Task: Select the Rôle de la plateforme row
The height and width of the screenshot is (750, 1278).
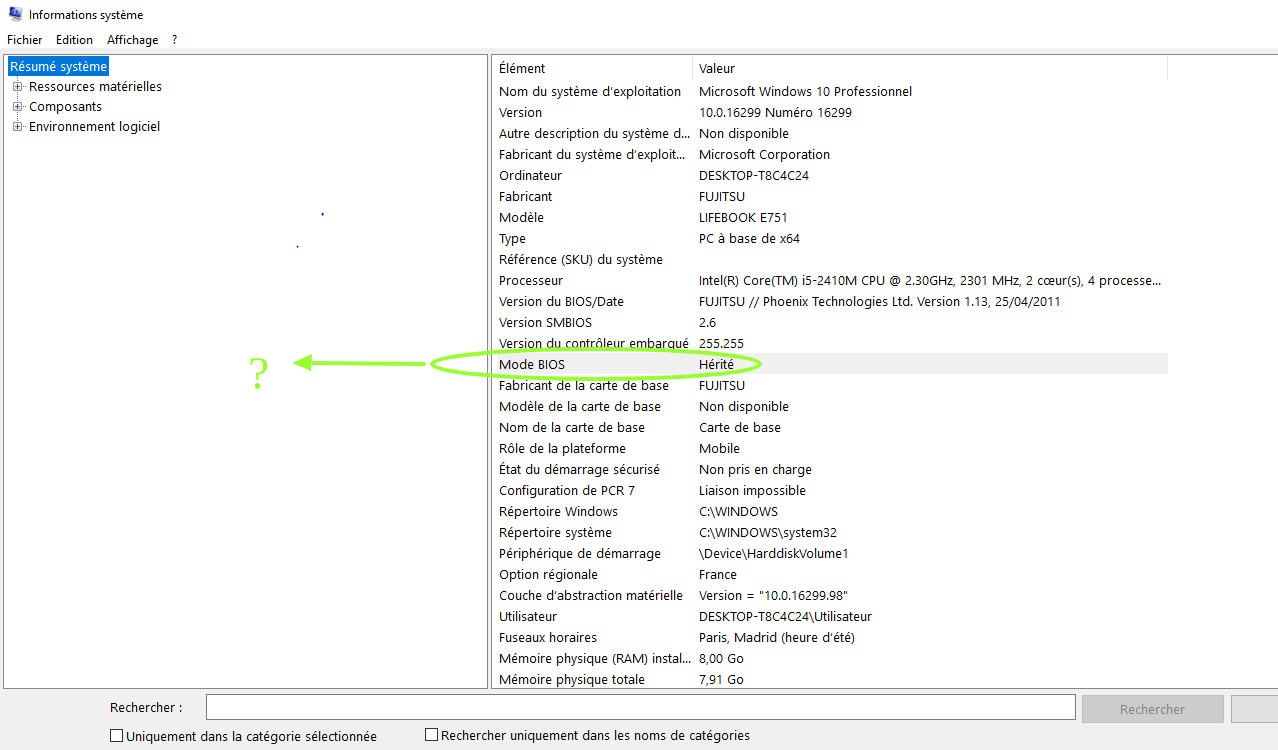Action: tap(830, 449)
